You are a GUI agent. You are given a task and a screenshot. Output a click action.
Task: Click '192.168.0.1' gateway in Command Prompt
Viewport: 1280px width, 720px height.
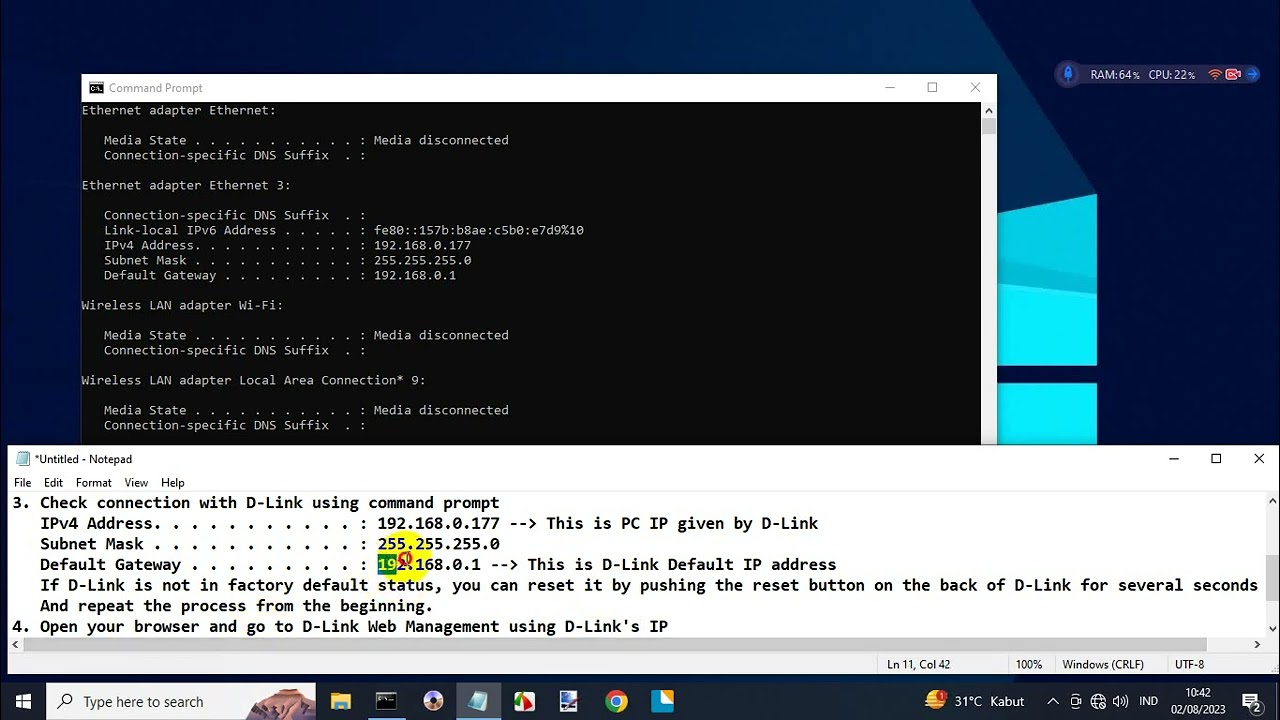pos(415,275)
